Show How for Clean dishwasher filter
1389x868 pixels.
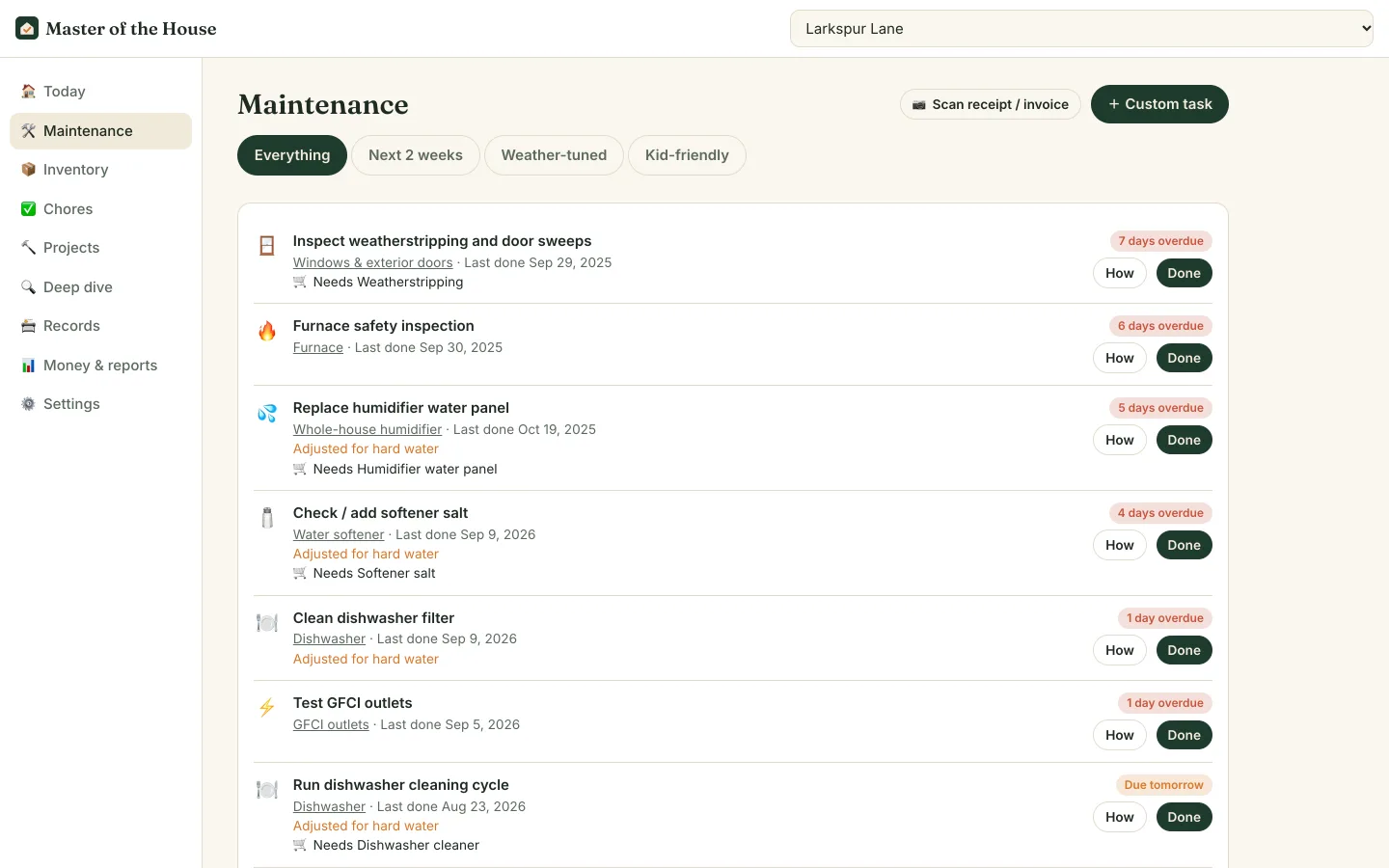(x=1120, y=650)
